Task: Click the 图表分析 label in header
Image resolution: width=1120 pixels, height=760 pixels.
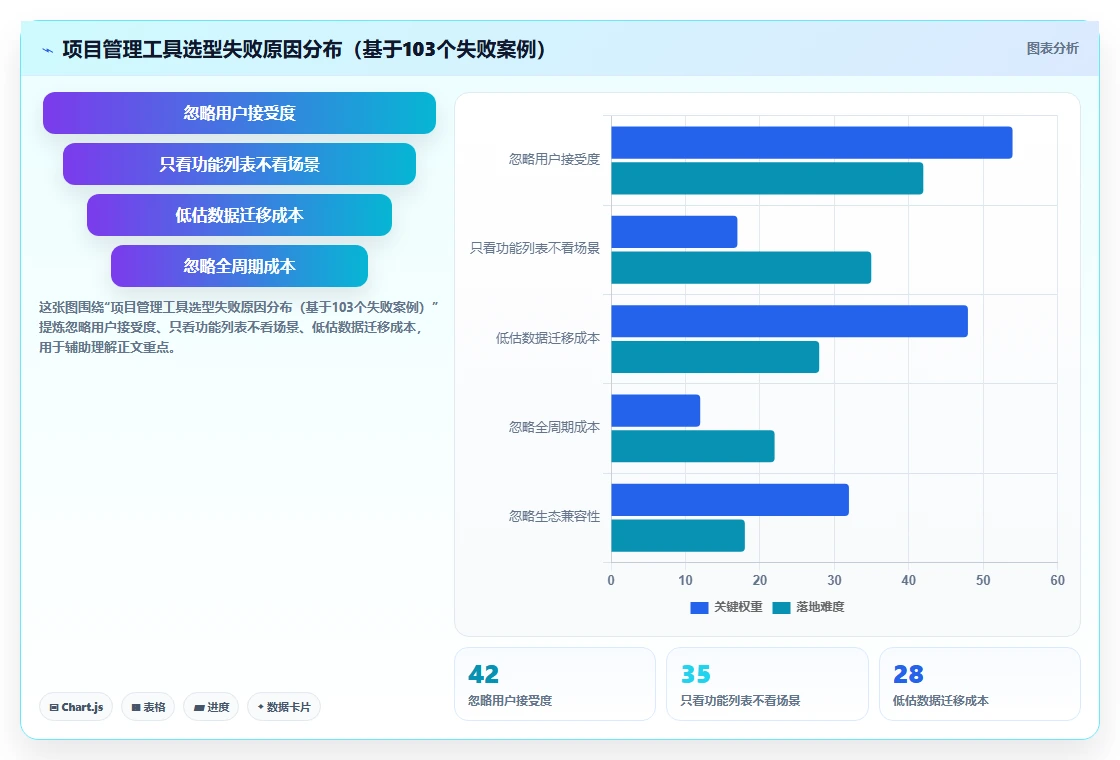Action: pos(1052,49)
